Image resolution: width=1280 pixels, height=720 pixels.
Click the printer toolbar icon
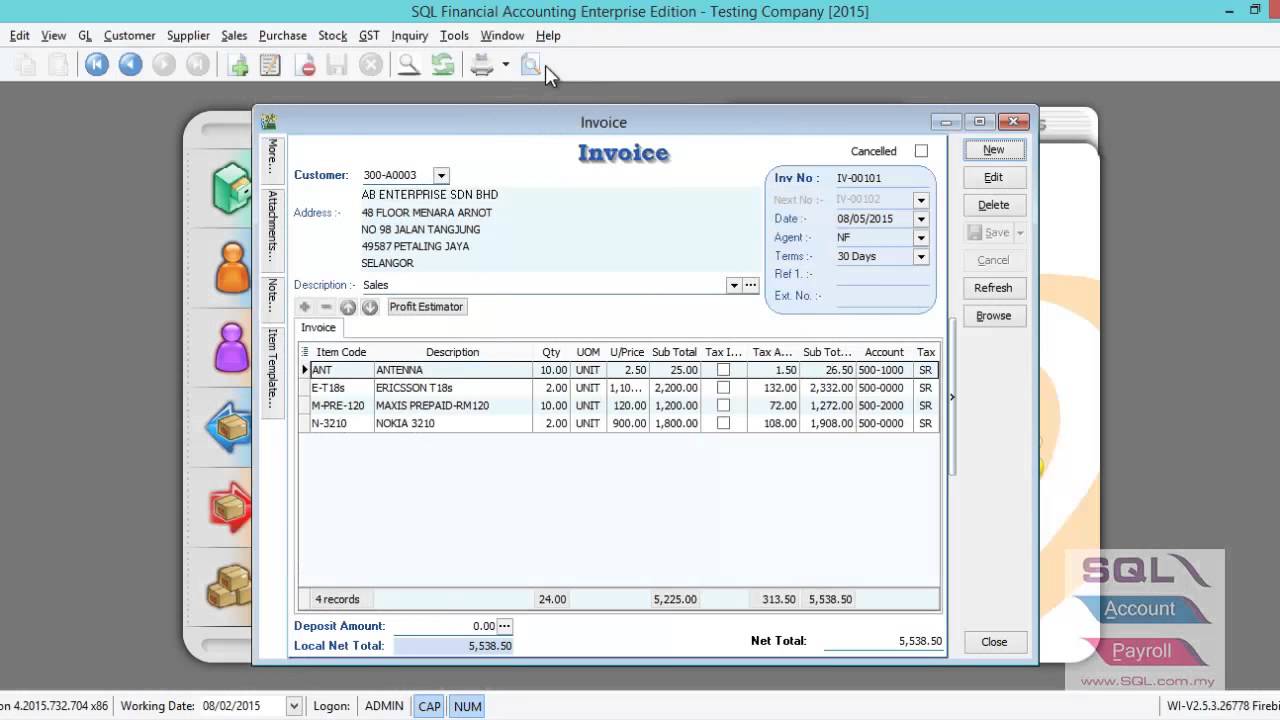point(482,65)
